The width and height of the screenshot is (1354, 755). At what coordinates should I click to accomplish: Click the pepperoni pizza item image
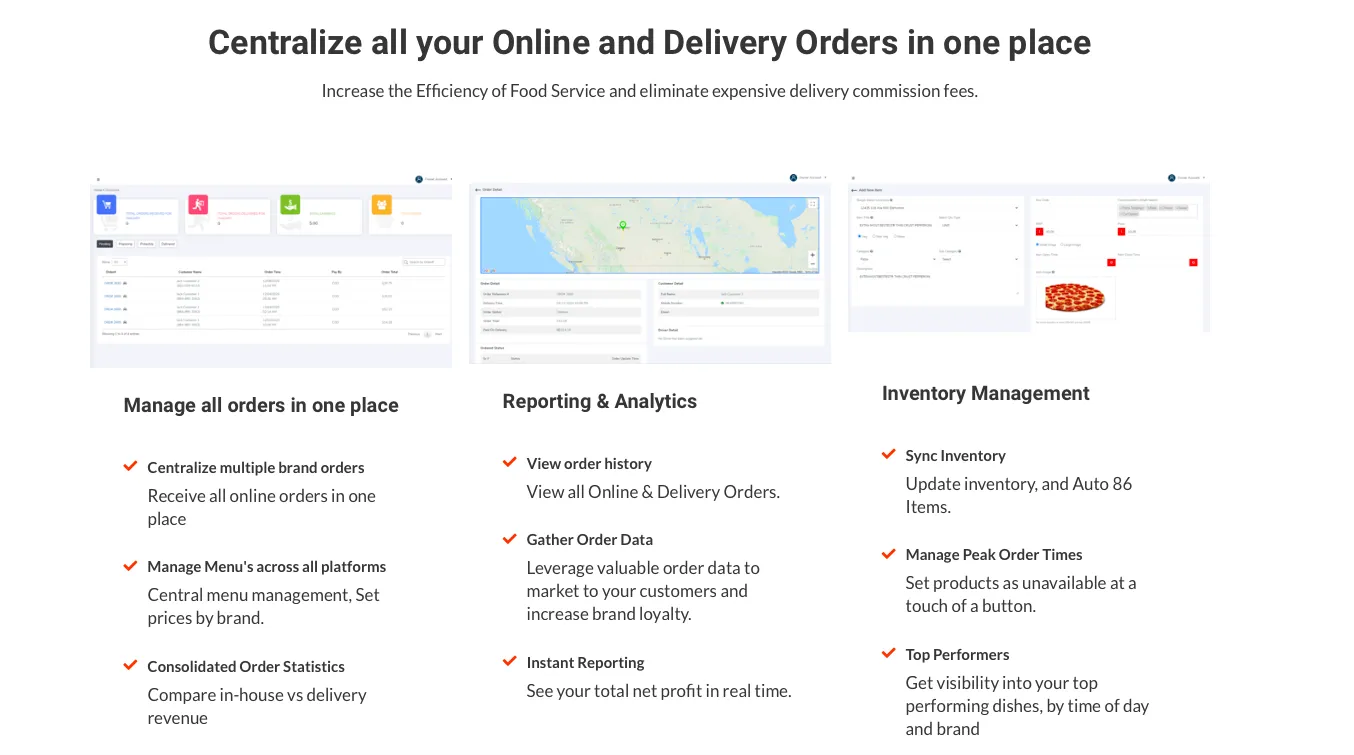point(1074,297)
